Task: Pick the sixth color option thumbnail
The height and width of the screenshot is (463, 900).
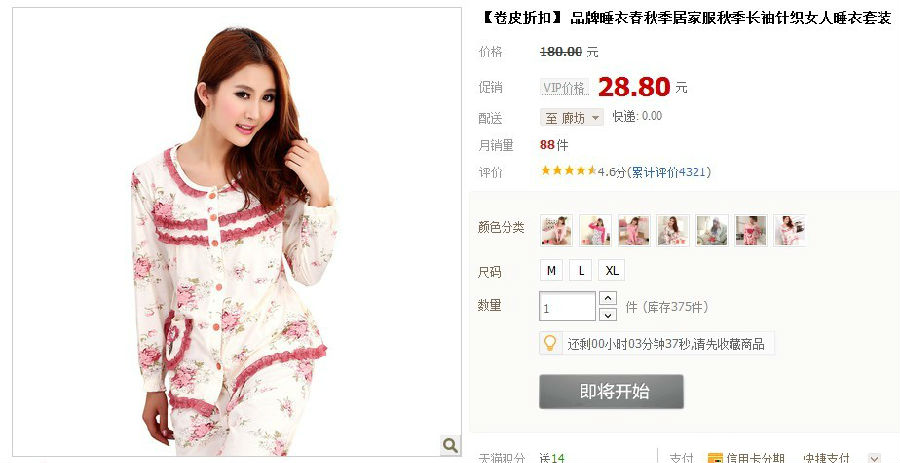Action: (x=751, y=230)
